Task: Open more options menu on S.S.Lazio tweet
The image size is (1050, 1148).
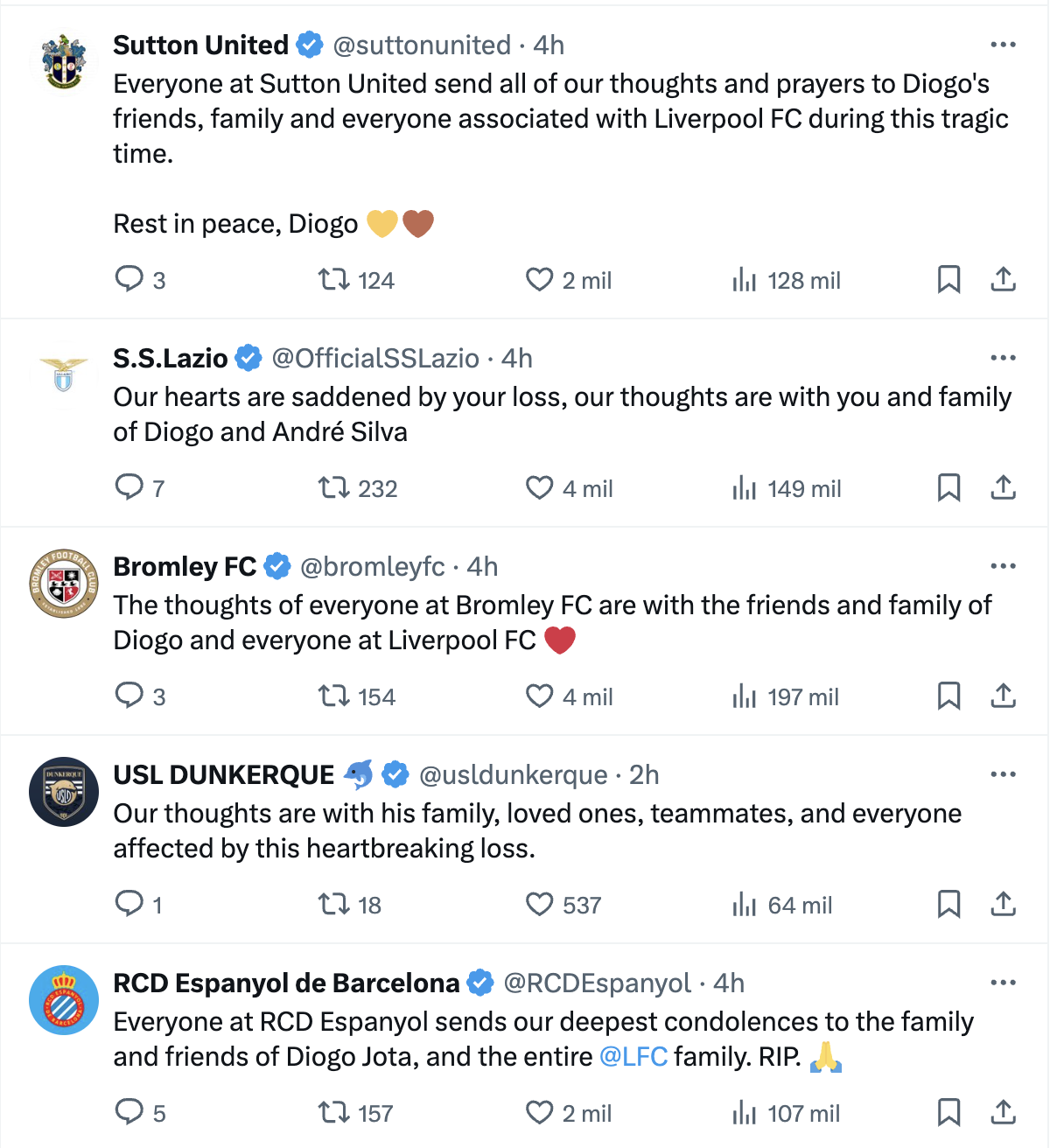Action: (1004, 358)
